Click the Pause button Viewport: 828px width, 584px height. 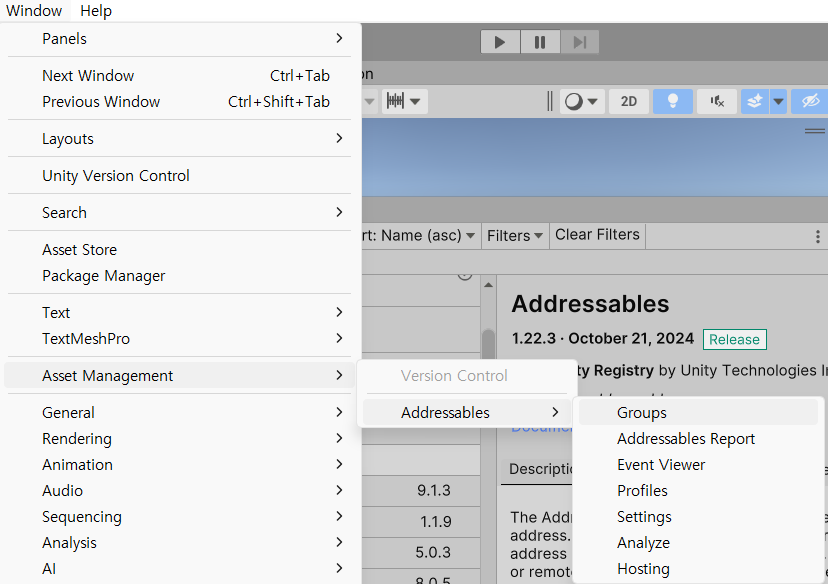tap(540, 42)
